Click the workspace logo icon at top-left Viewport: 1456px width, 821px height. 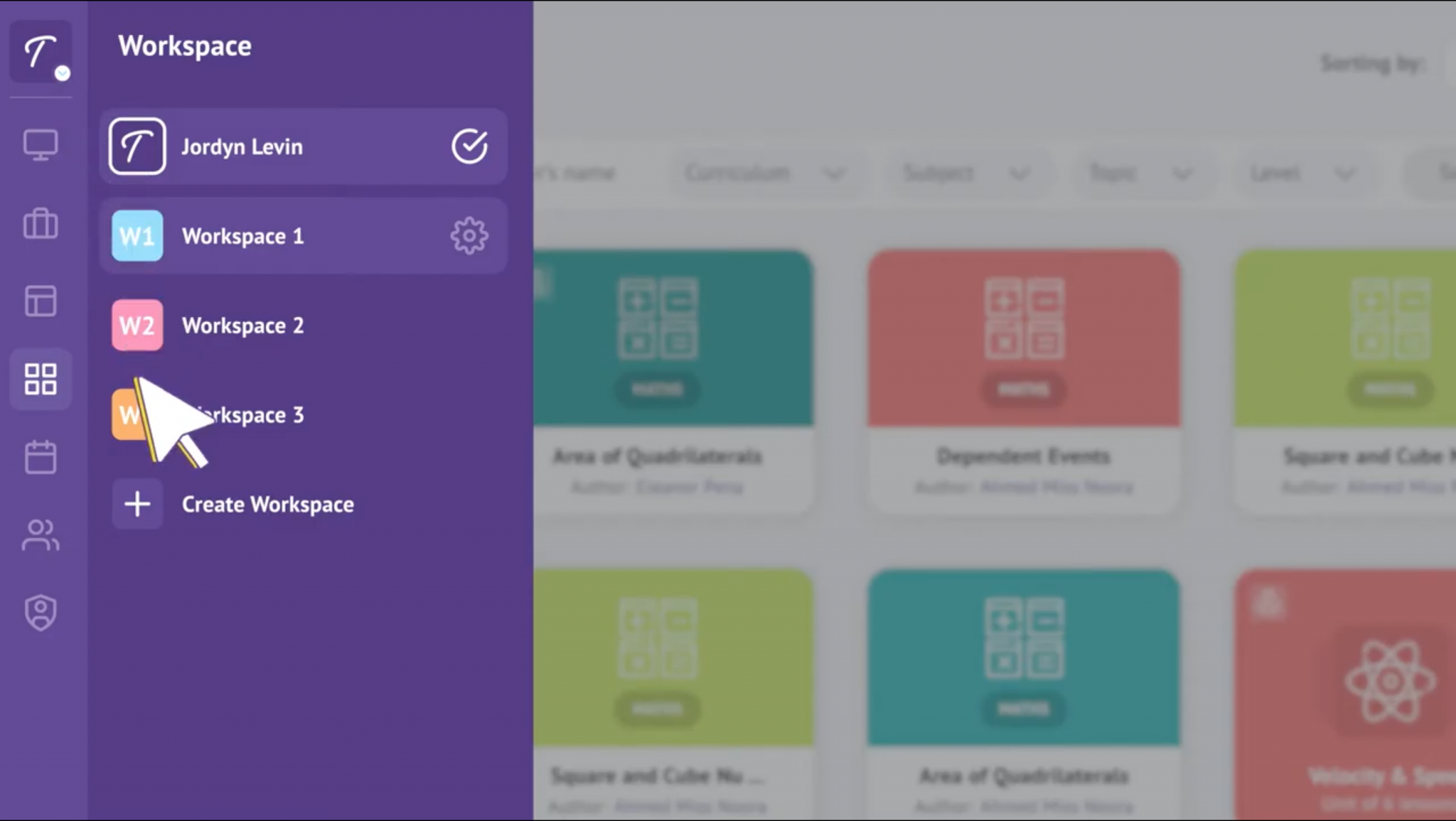pyautogui.click(x=40, y=51)
